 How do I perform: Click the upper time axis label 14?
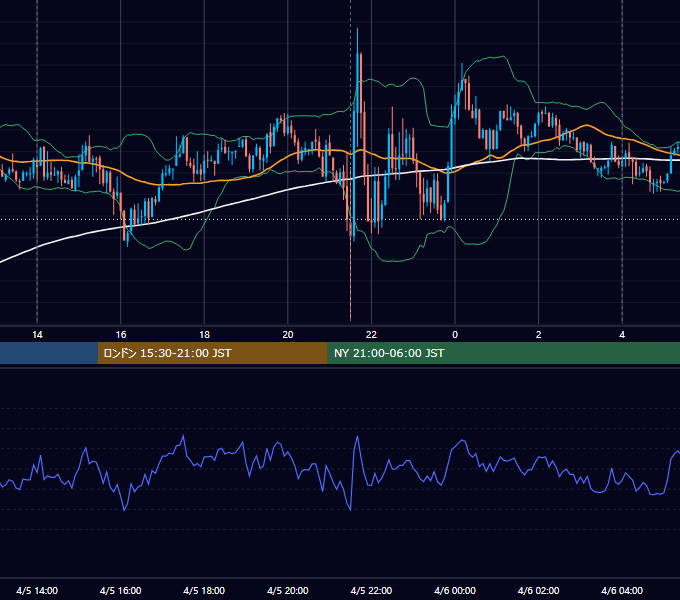[x=37, y=335]
